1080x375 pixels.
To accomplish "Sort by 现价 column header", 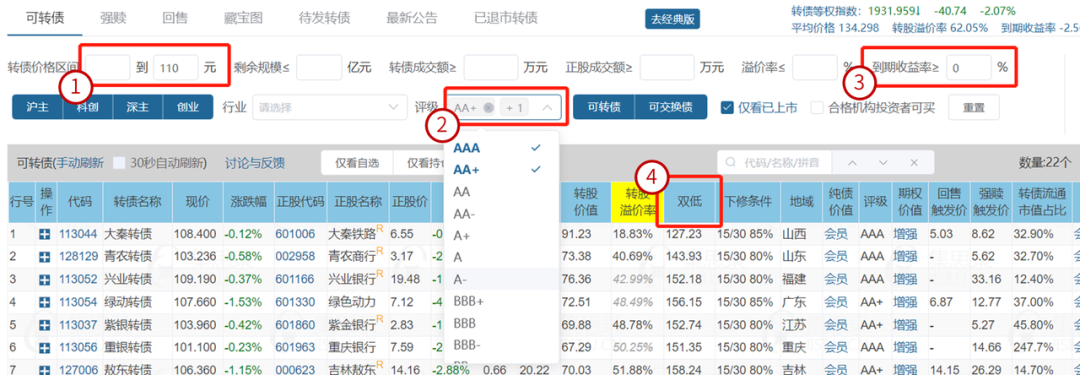I will [x=196, y=202].
